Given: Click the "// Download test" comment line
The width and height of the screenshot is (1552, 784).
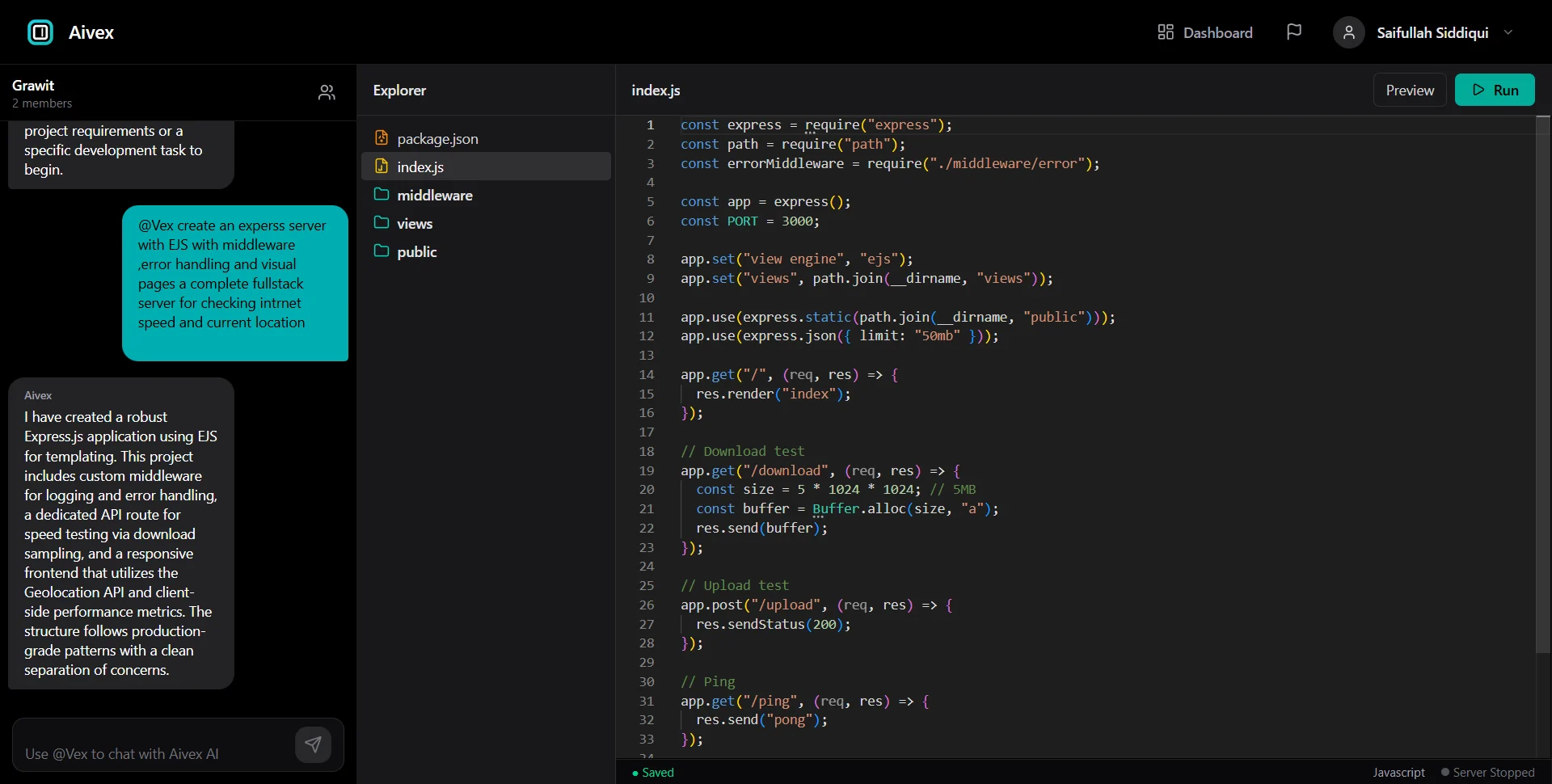Looking at the screenshot, I should pos(742,451).
